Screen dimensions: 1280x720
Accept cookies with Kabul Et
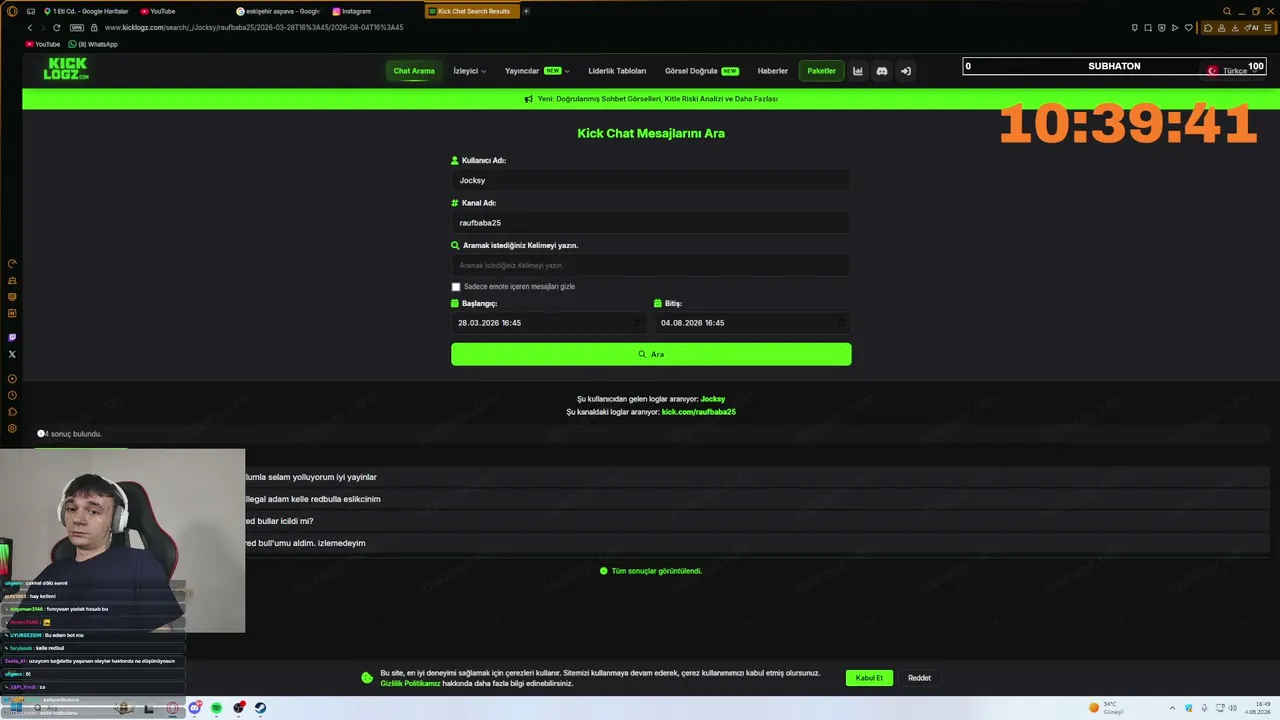pyautogui.click(x=869, y=678)
